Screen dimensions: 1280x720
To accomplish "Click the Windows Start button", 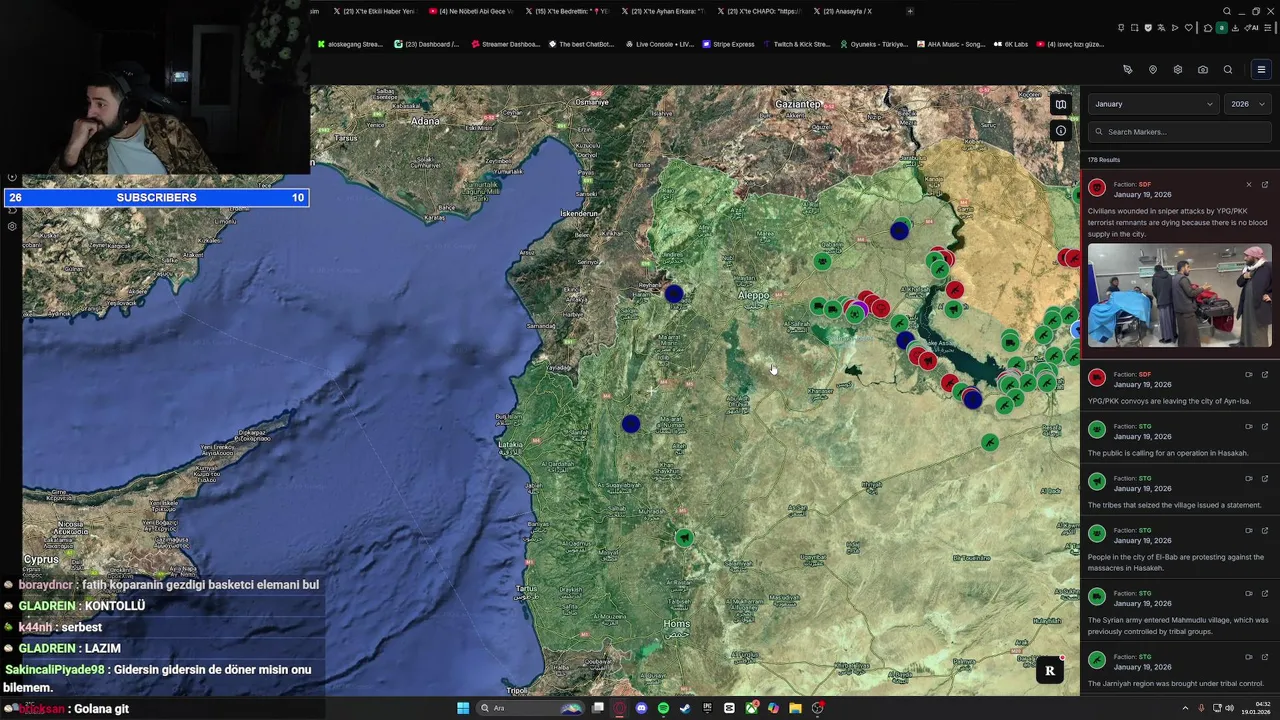I will (x=463, y=708).
